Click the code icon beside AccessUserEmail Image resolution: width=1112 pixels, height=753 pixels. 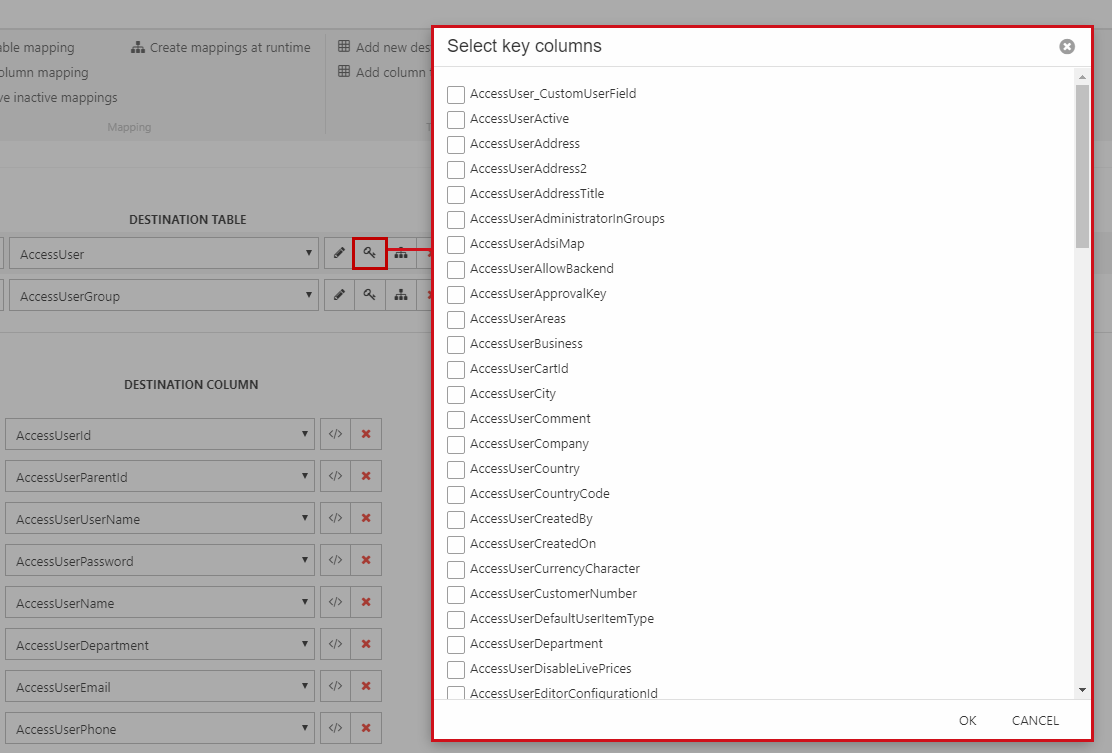336,686
